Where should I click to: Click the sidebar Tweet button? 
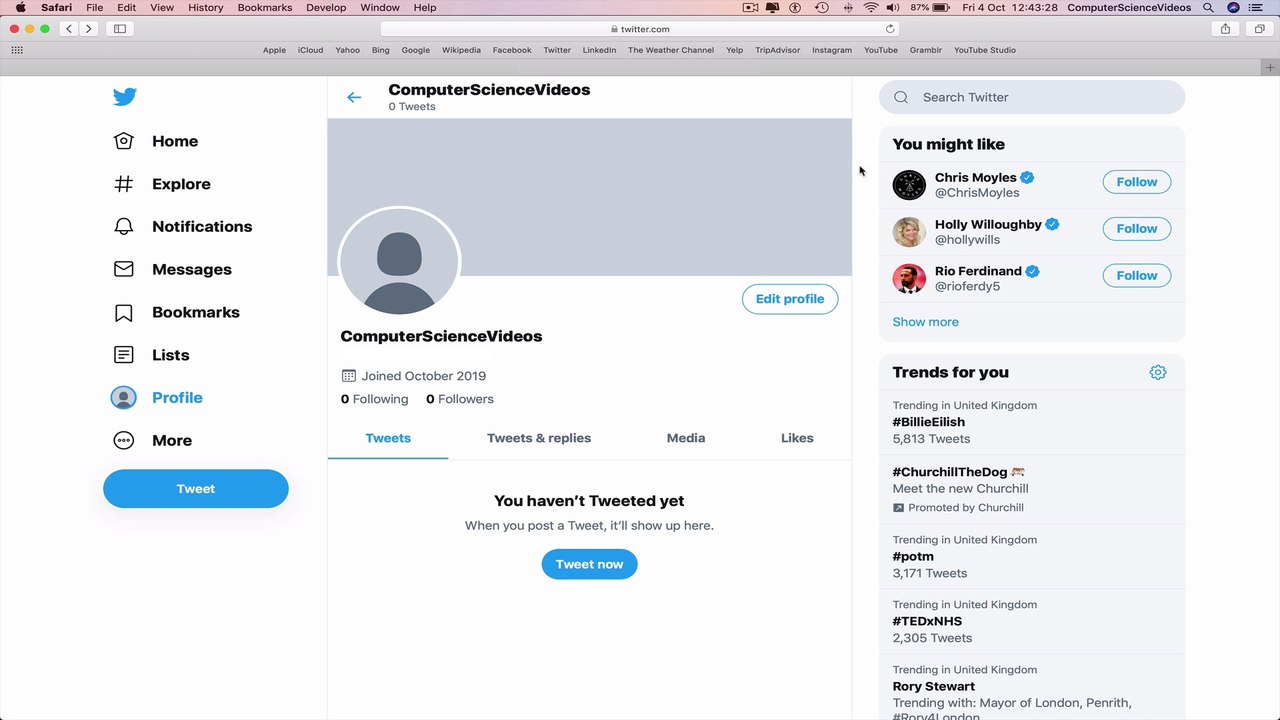tap(196, 489)
